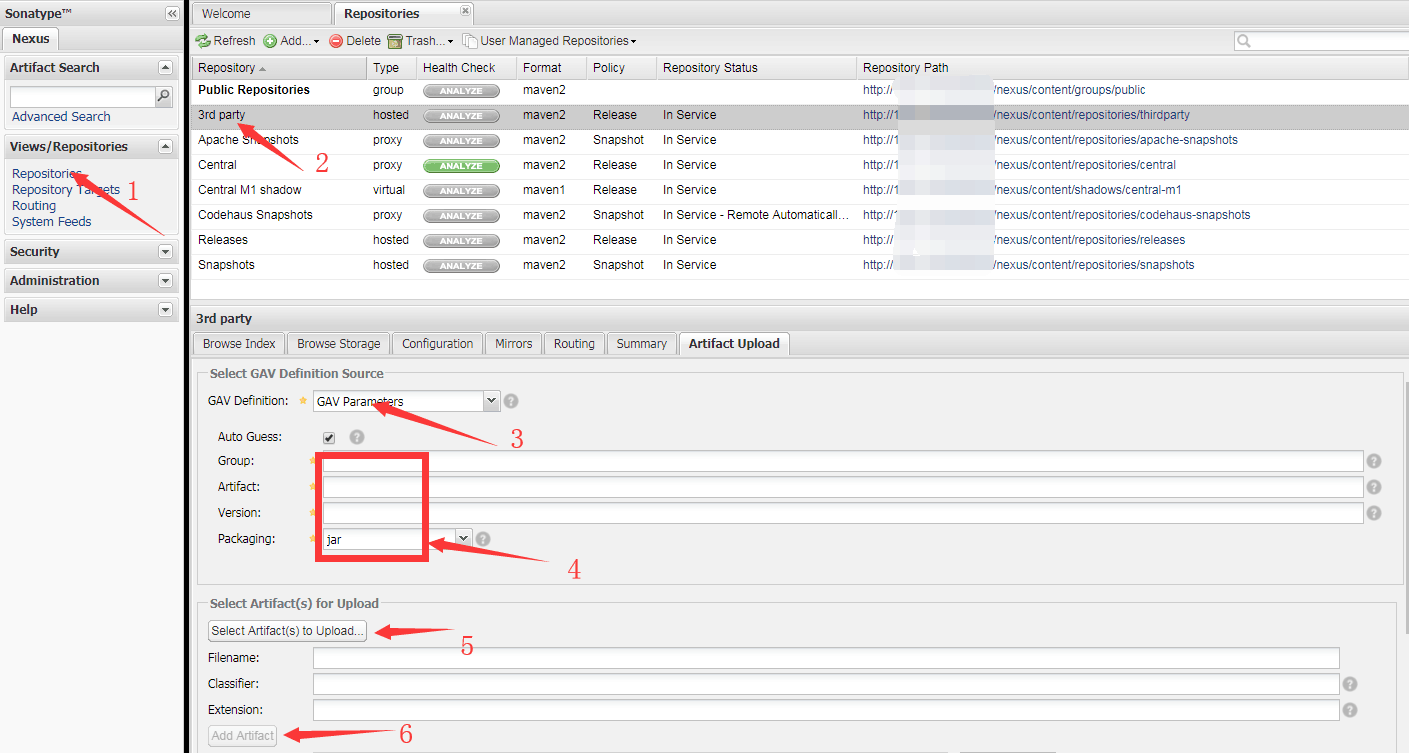The height and width of the screenshot is (753, 1409).
Task: Expand the Security panel
Action: pyautogui.click(x=166, y=252)
